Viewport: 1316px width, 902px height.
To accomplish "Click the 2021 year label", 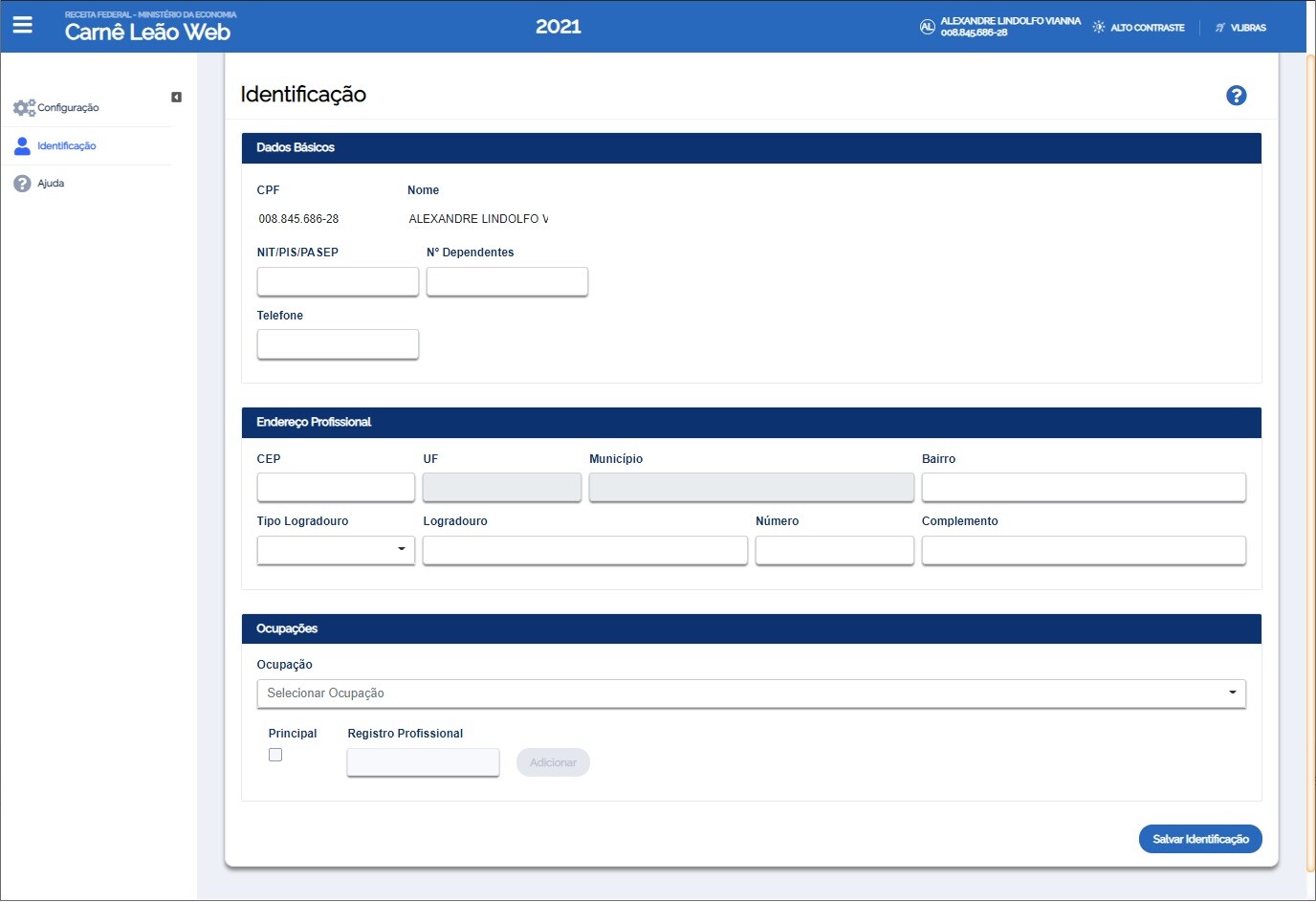I will 559,27.
